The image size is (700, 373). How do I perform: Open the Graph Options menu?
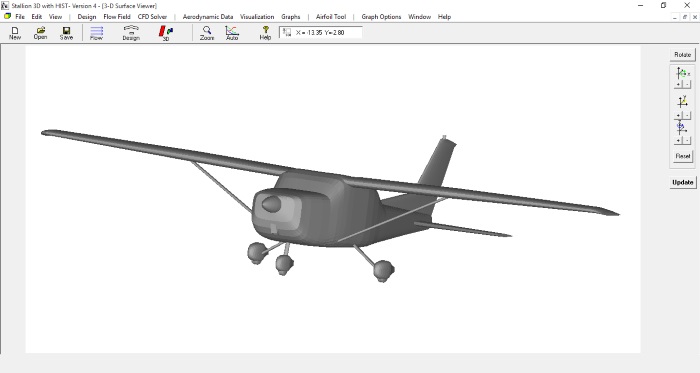[381, 17]
